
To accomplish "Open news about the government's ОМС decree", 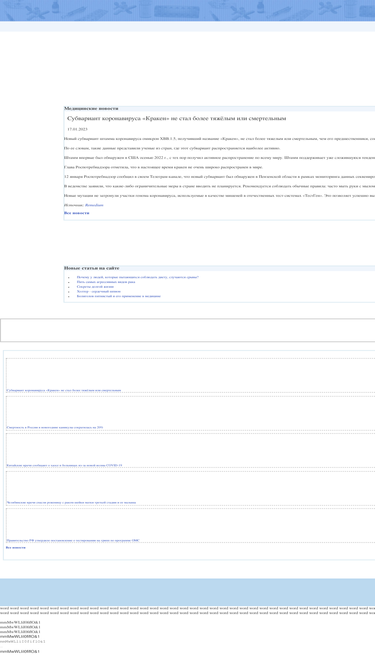I will [x=73, y=540].
